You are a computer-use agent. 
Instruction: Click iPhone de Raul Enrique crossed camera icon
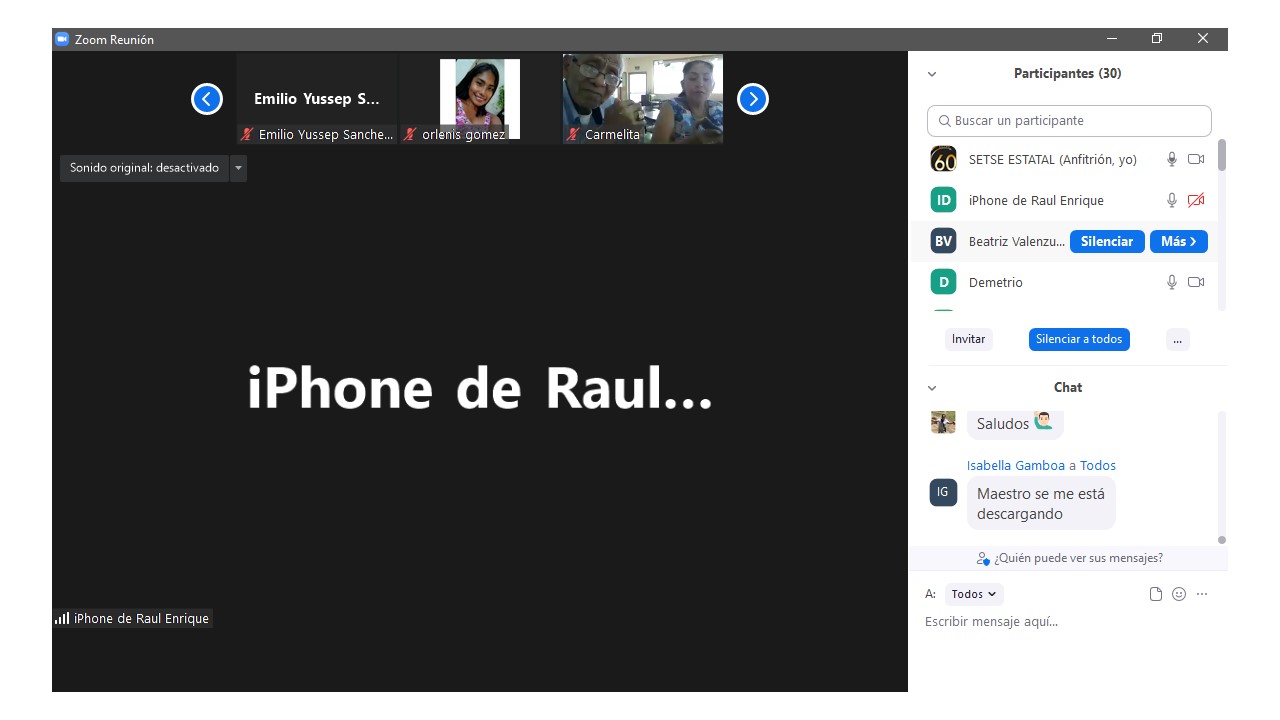[1196, 200]
